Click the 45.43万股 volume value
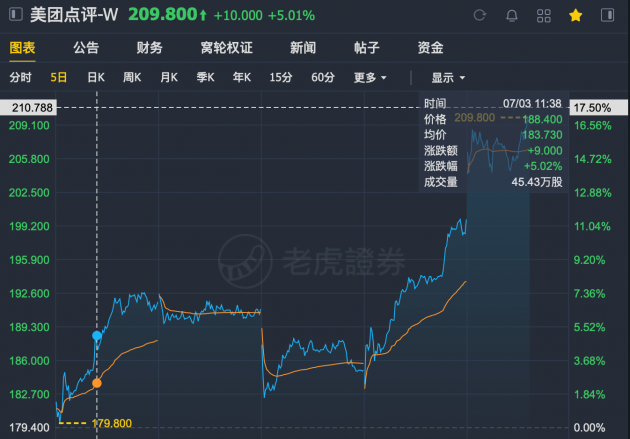Screen dimensions: 630x439 click(537, 182)
